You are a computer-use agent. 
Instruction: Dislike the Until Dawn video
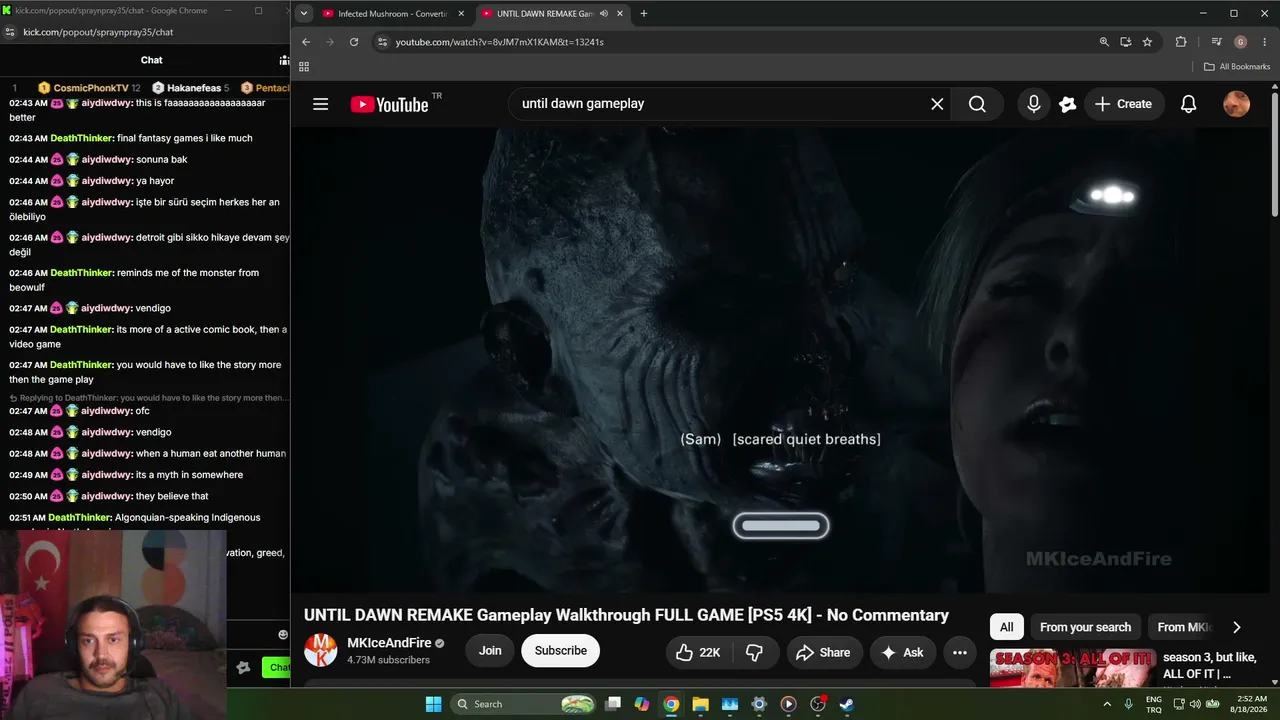[755, 652]
